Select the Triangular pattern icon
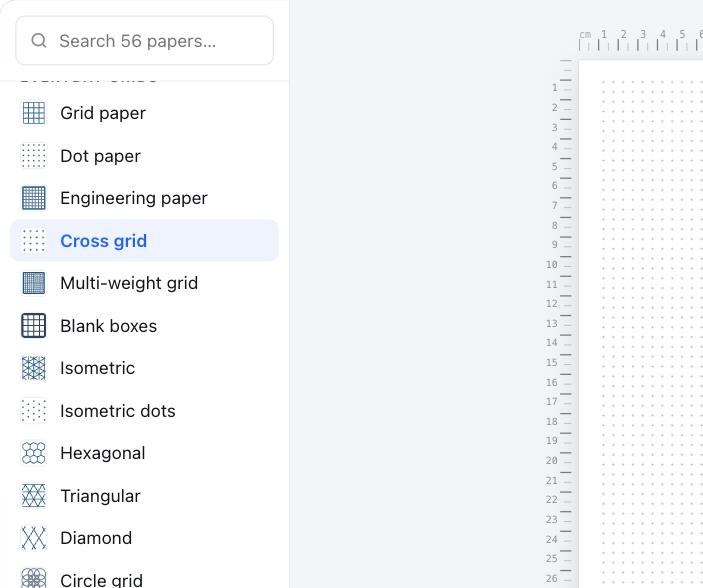The image size is (703, 588). pos(34,496)
